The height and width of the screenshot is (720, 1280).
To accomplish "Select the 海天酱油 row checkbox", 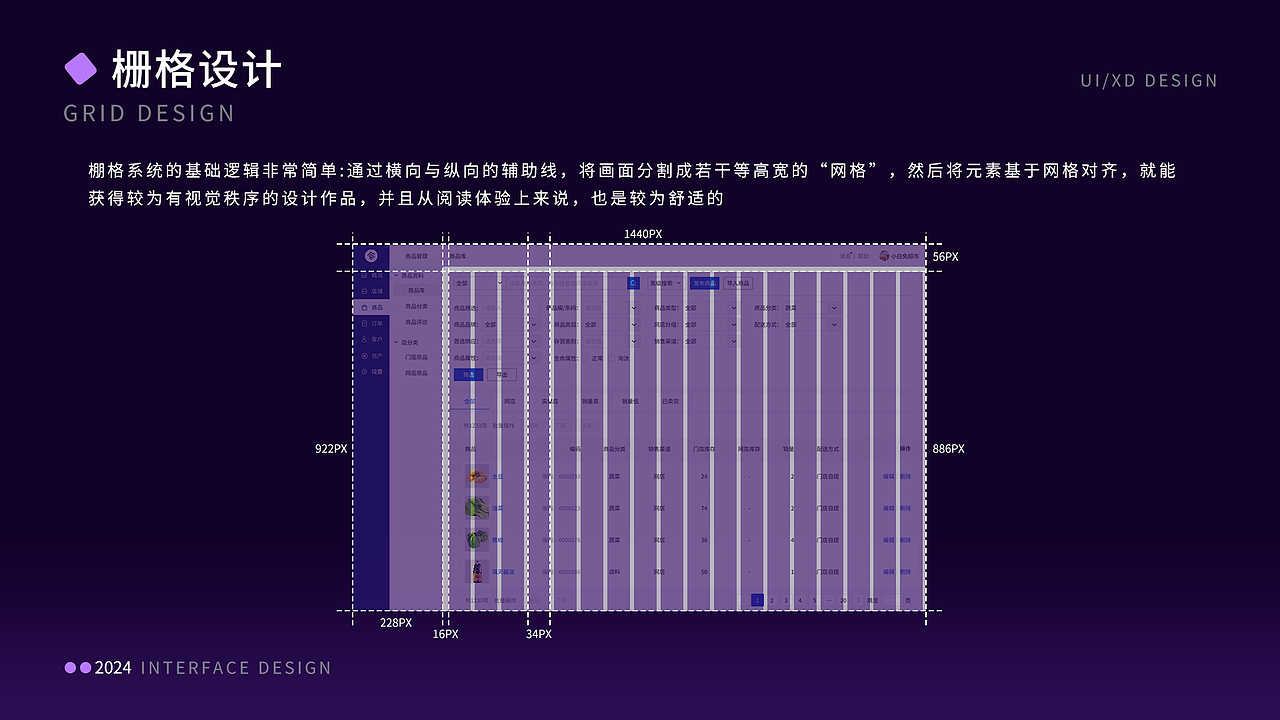I will click(x=457, y=562).
